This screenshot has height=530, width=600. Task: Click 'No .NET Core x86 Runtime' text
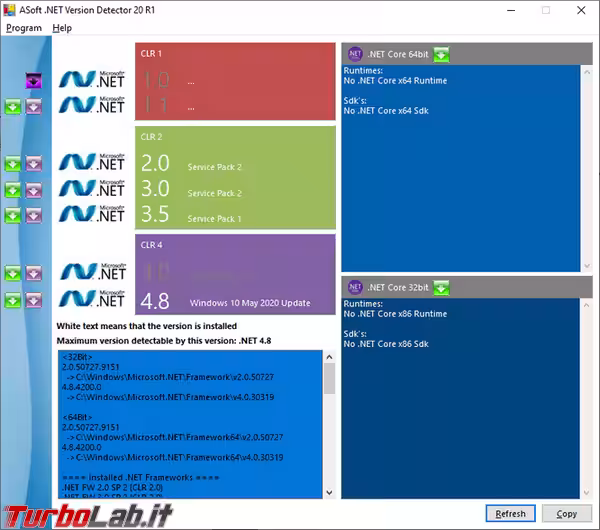395,314
